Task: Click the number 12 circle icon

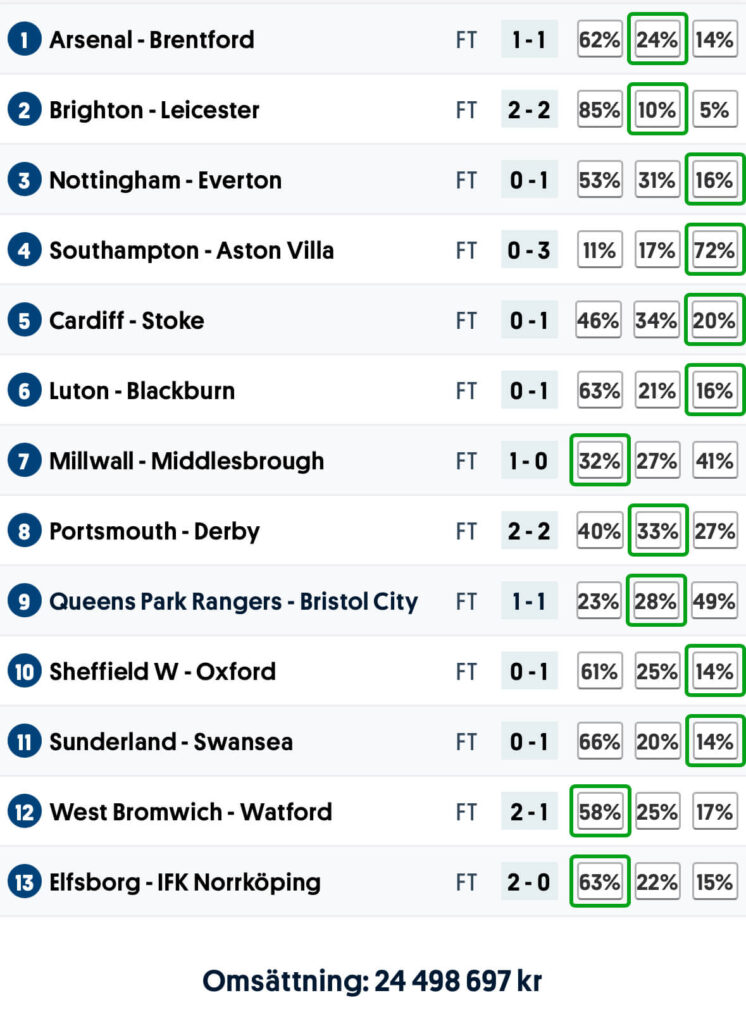Action: point(24,812)
